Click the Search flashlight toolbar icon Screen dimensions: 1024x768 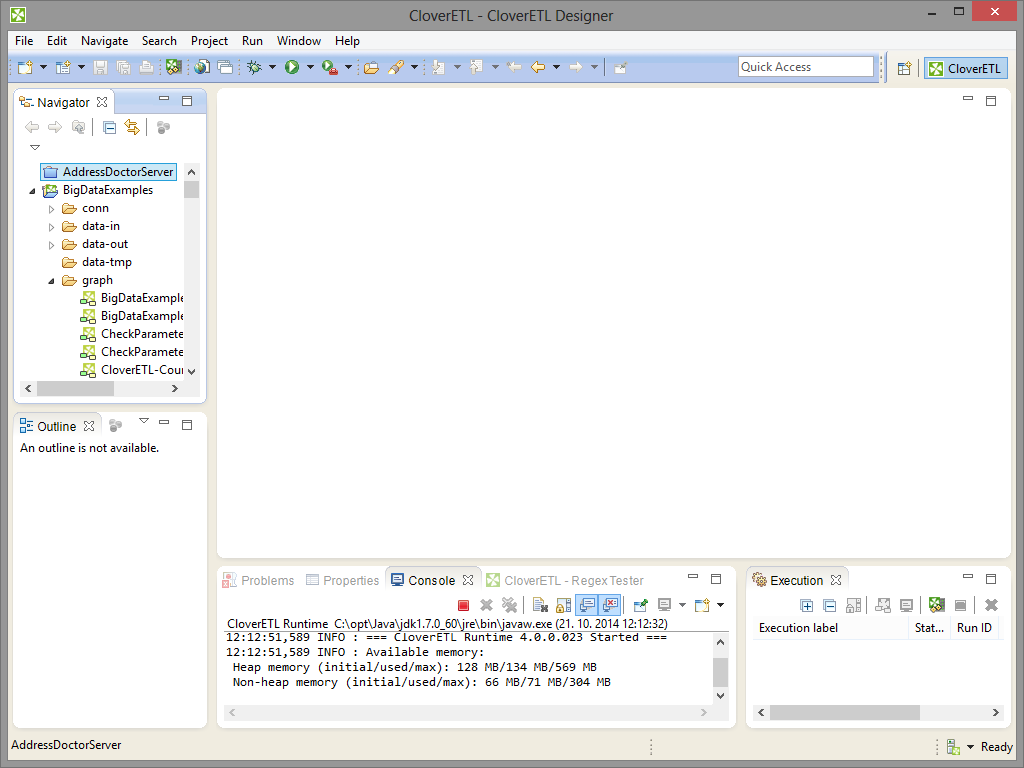pyautogui.click(x=396, y=67)
